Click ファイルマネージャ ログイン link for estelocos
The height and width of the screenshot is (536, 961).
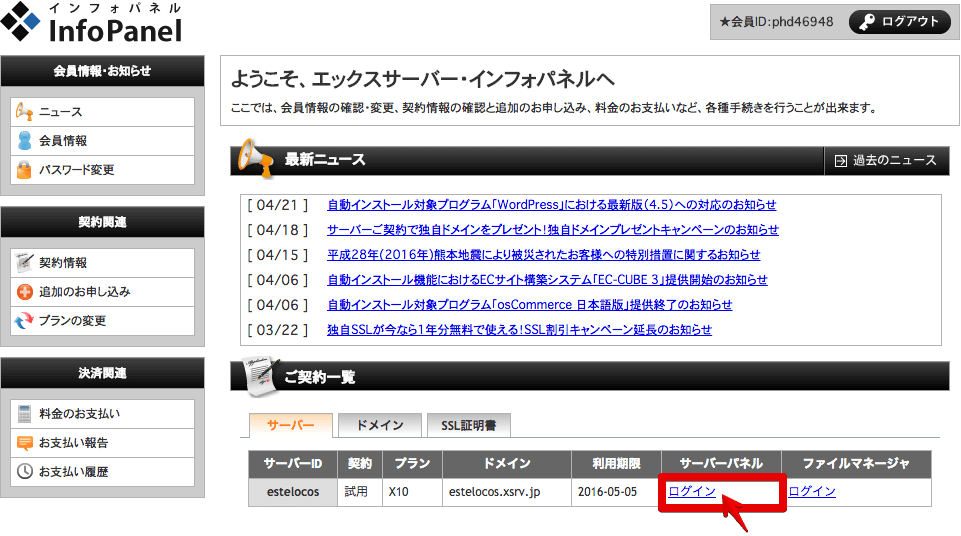812,491
